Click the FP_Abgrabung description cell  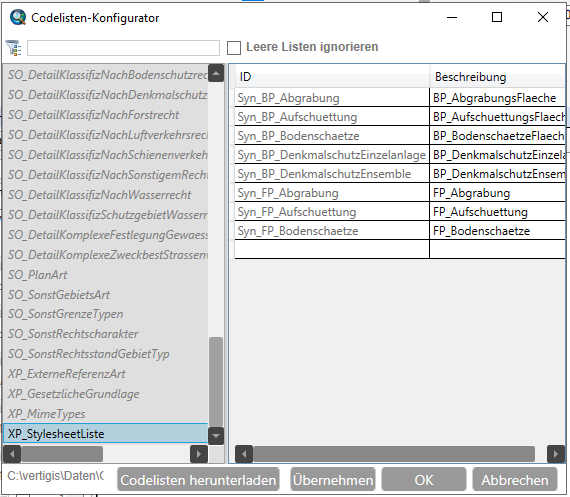497,192
